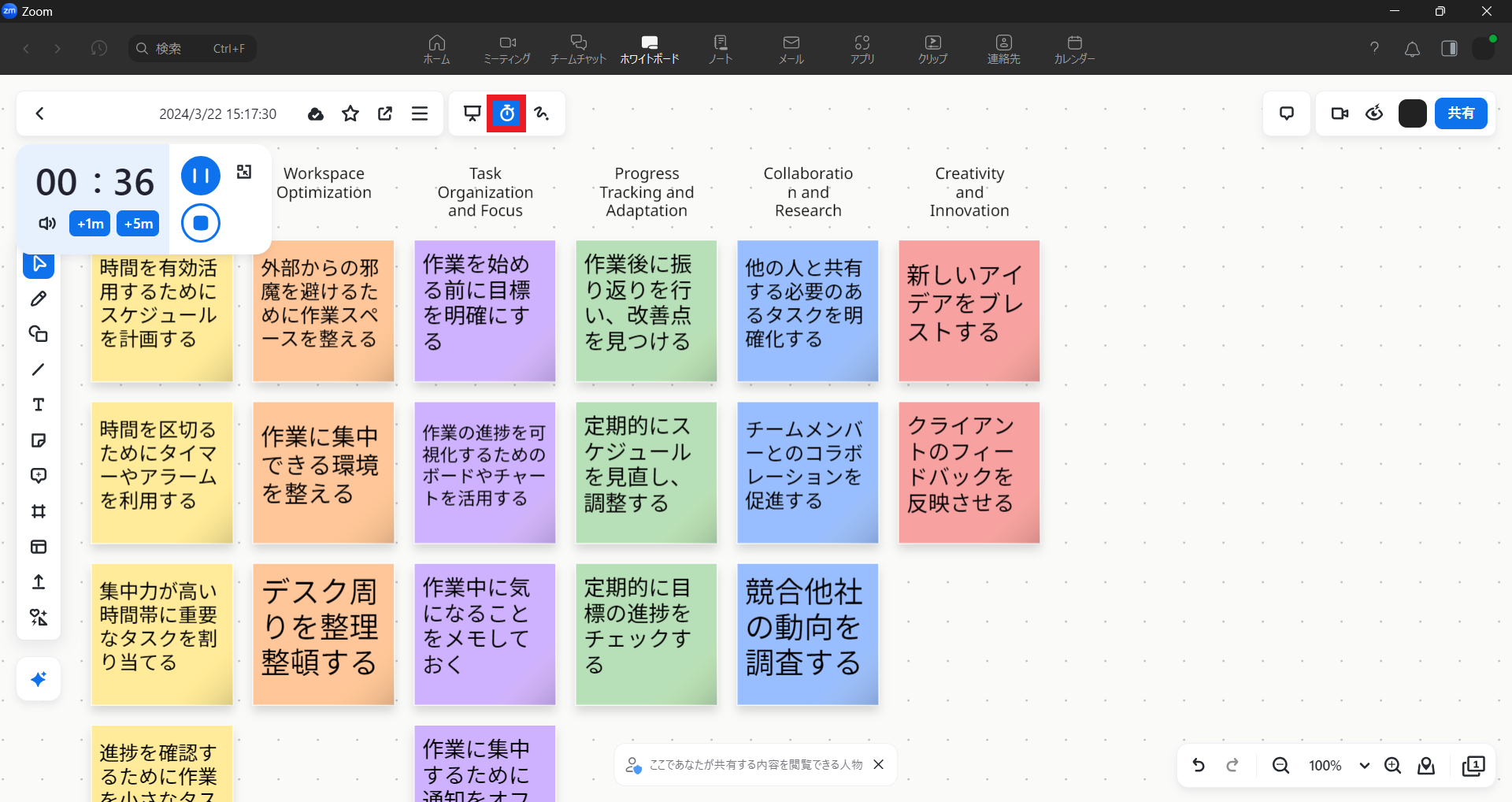Select the pen drawing tool

coord(39,299)
